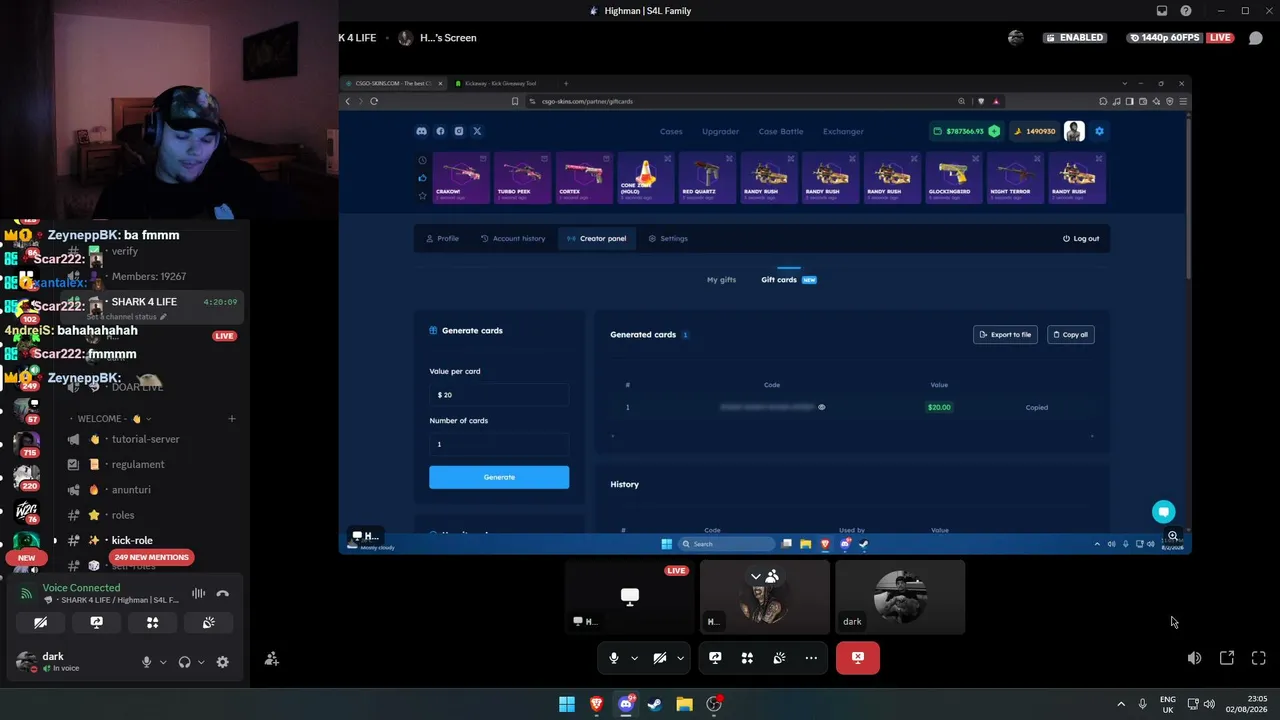Click the Export to file button
Viewport: 1280px width, 720px height.
[1006, 334]
